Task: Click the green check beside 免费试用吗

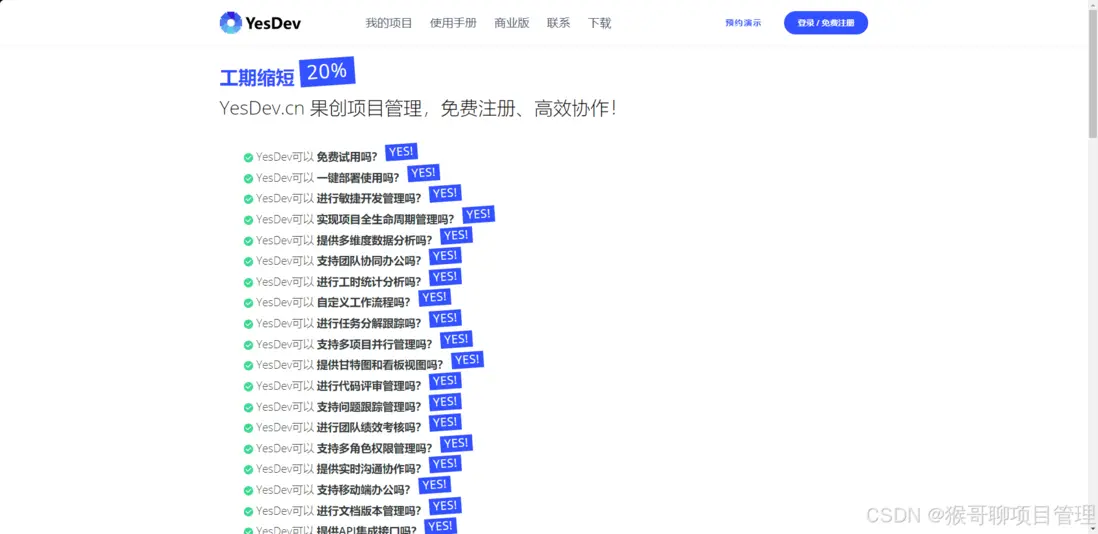Action: pos(248,157)
